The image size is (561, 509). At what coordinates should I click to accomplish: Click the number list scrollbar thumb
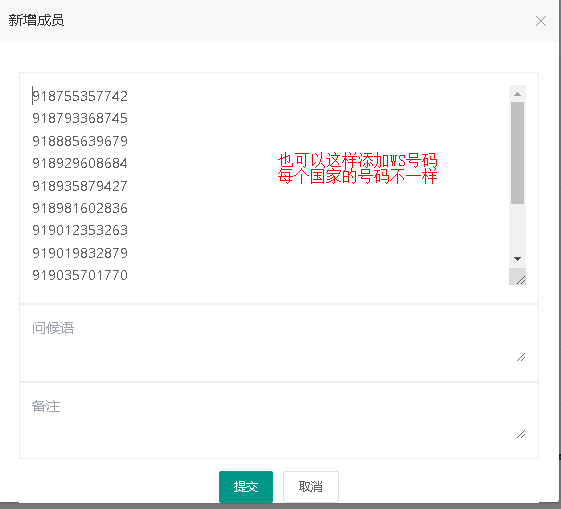pos(517,153)
